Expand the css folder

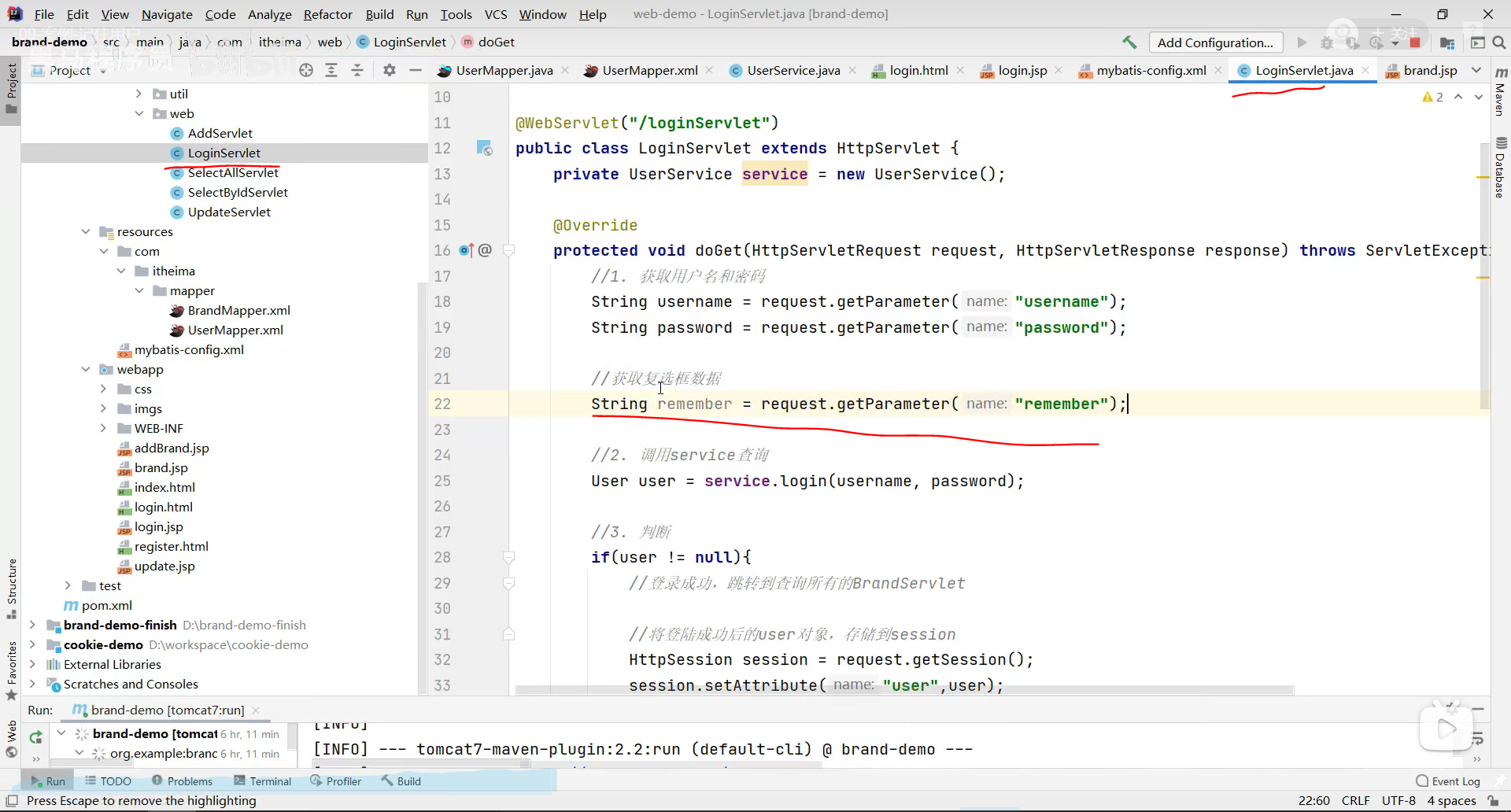(x=103, y=389)
